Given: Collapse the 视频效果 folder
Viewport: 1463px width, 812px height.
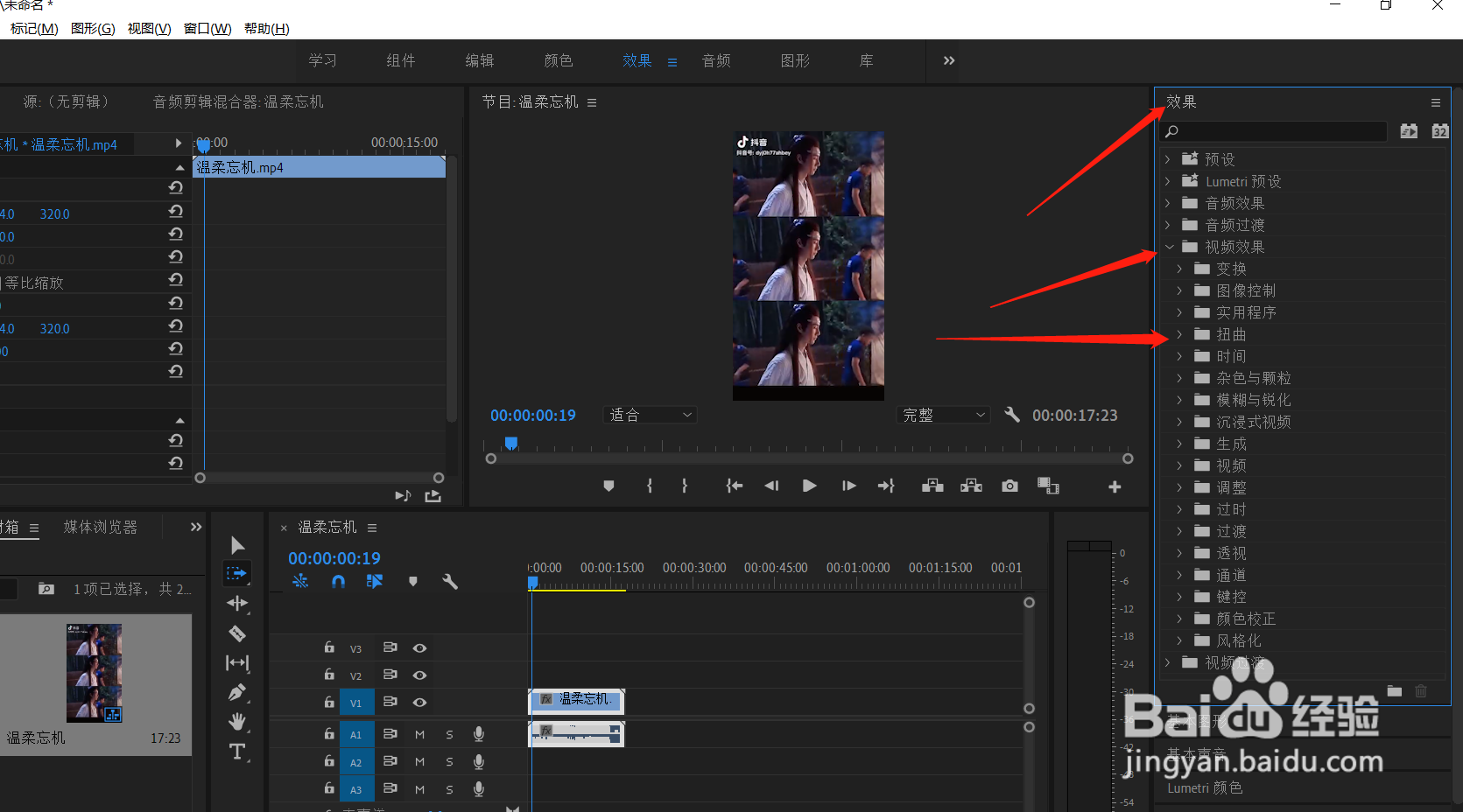Looking at the screenshot, I should click(1169, 247).
